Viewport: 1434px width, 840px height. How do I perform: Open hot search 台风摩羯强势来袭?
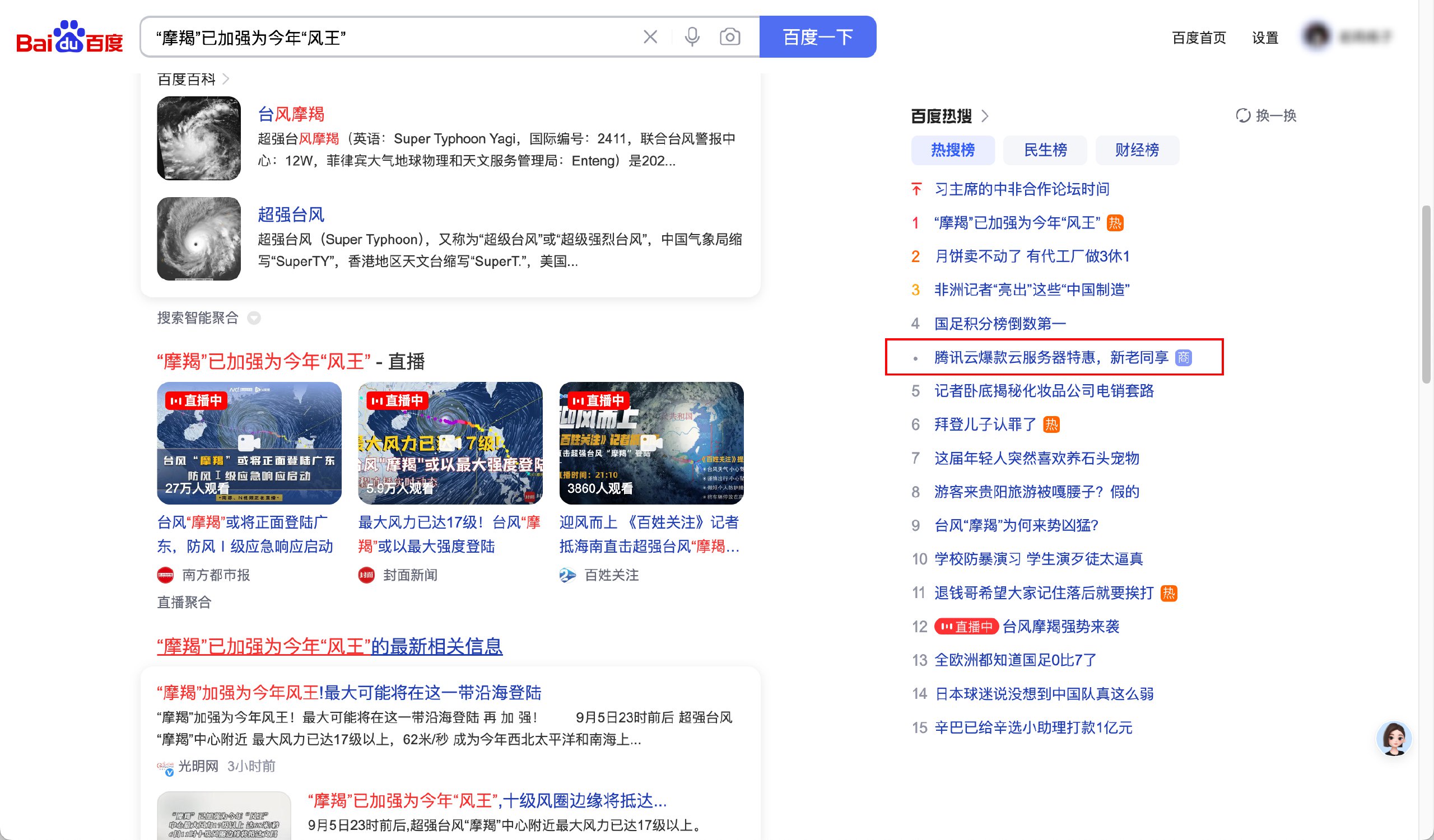(x=1061, y=626)
